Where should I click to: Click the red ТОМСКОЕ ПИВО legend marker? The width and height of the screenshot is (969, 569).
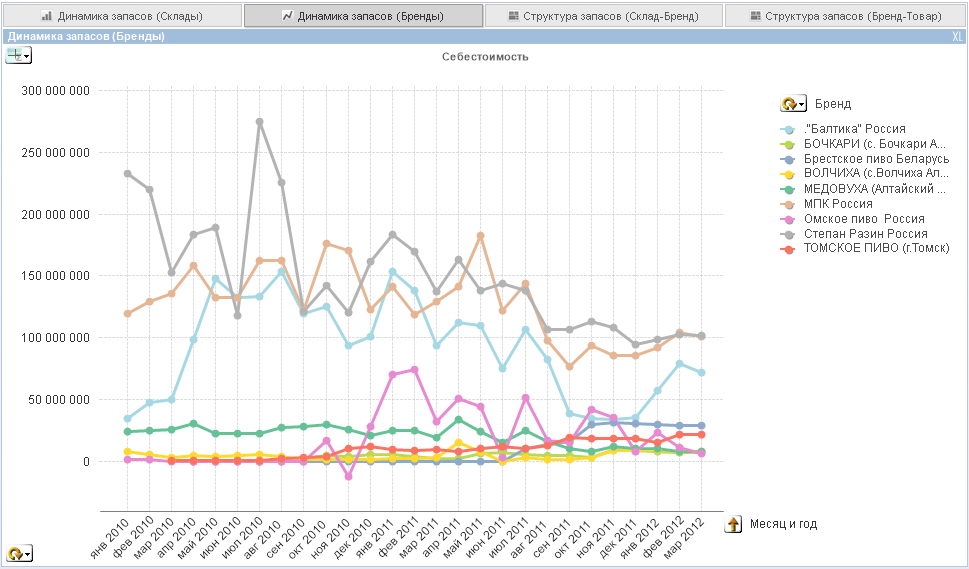789,248
